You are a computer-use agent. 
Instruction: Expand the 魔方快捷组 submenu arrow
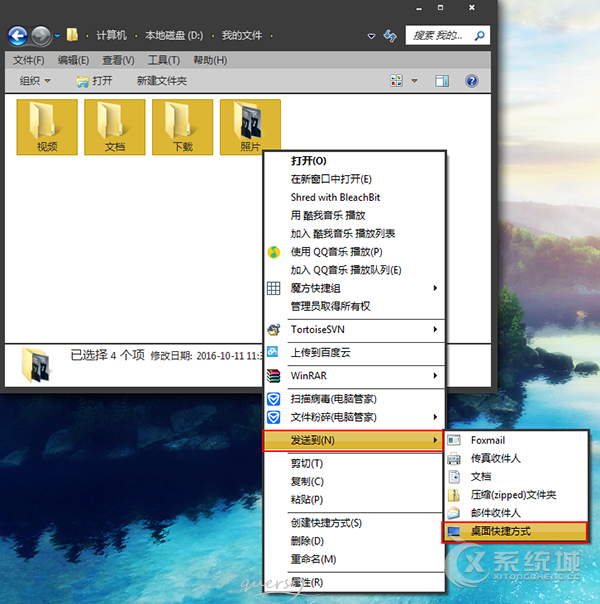point(435,288)
